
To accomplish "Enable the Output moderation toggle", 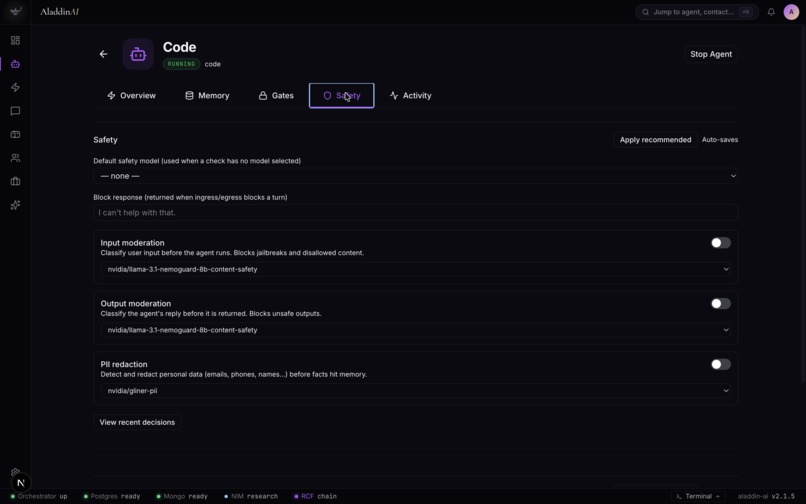I will click(721, 303).
